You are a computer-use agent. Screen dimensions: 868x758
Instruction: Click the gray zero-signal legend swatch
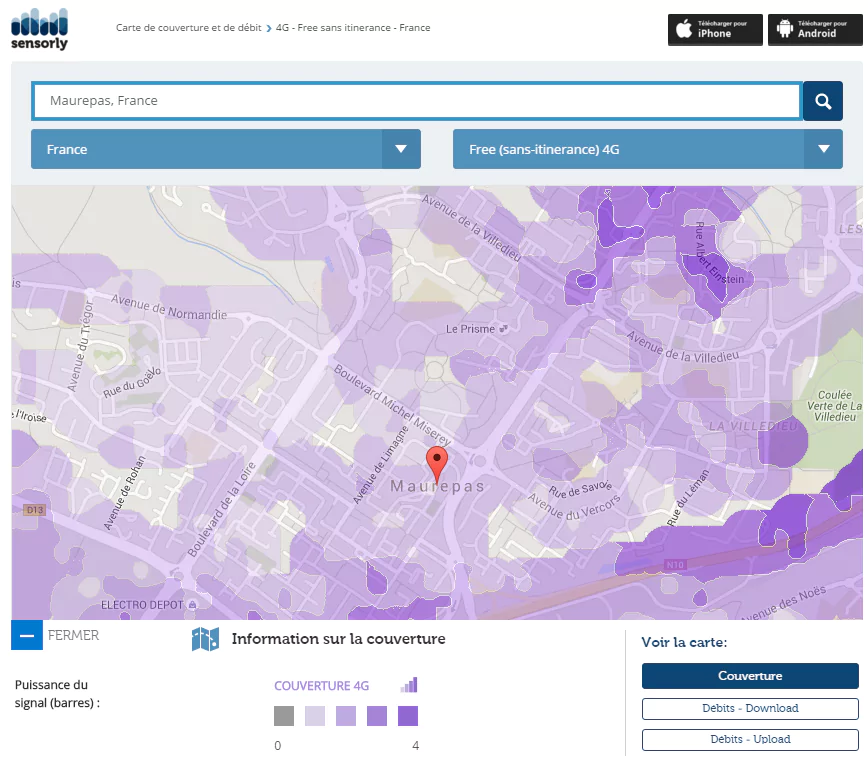coord(284,716)
